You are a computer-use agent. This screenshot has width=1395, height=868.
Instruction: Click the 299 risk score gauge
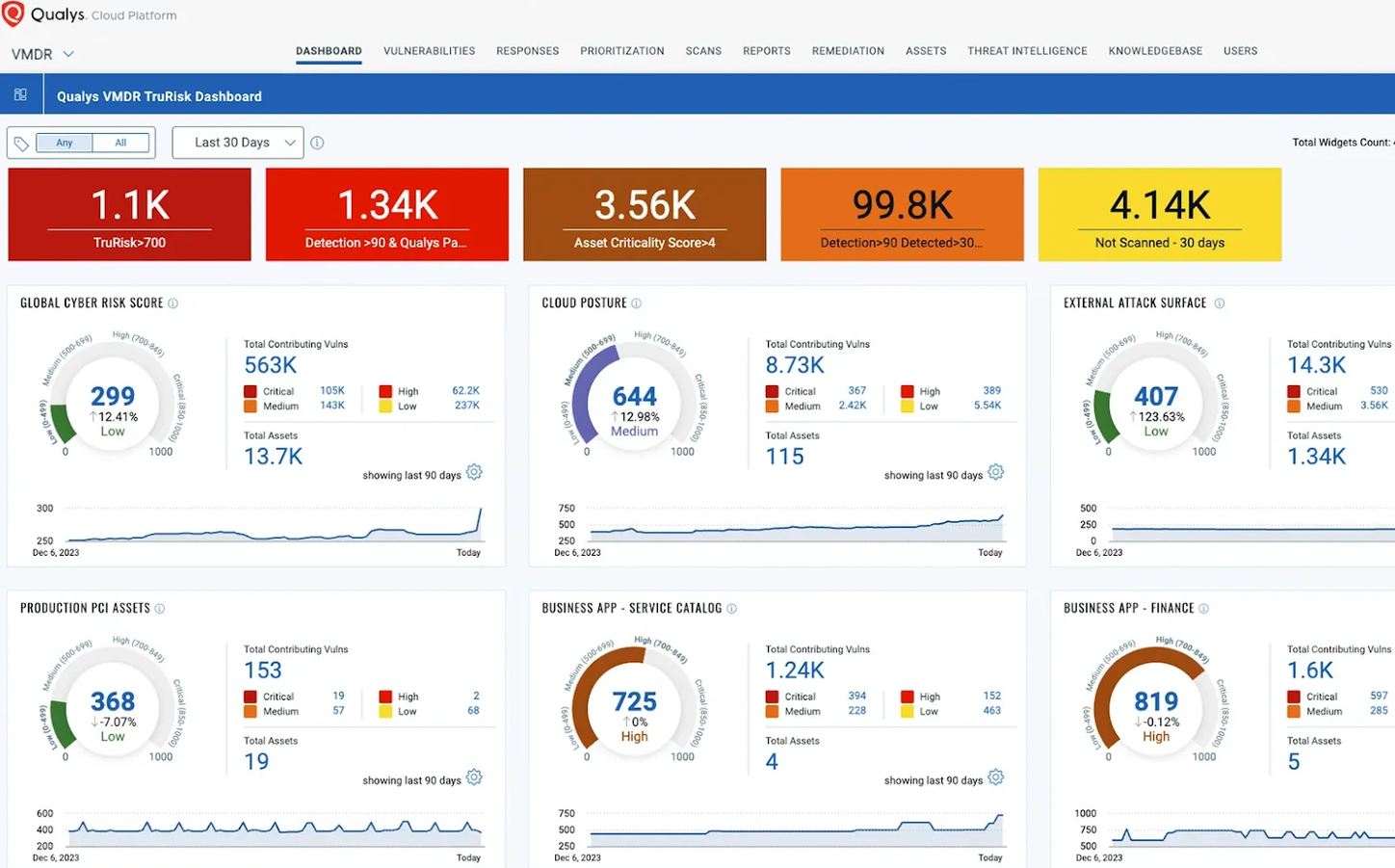coord(113,396)
